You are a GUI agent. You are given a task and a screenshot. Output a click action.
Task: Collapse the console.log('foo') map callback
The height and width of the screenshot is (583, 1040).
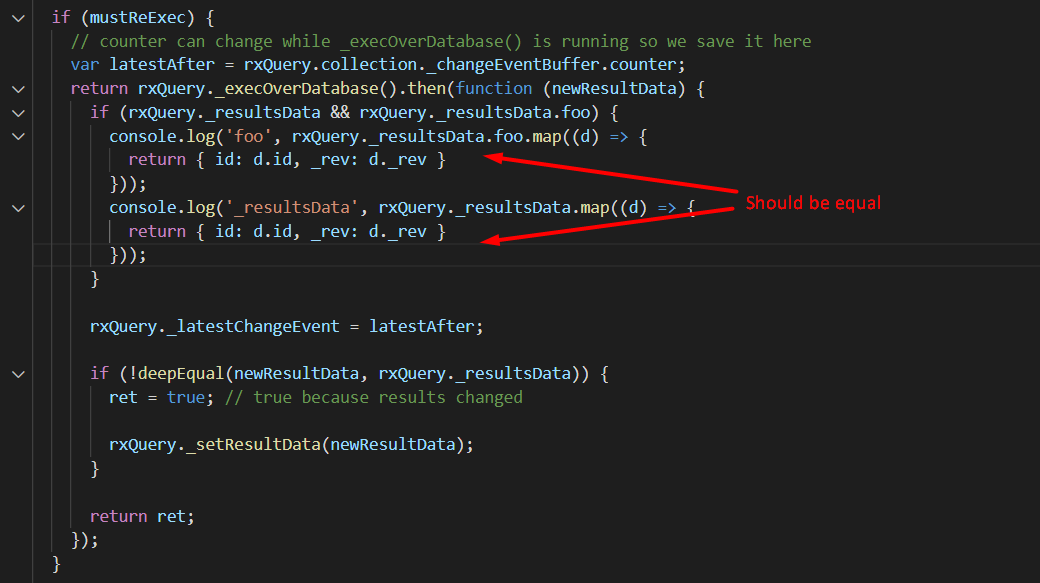tap(17, 136)
